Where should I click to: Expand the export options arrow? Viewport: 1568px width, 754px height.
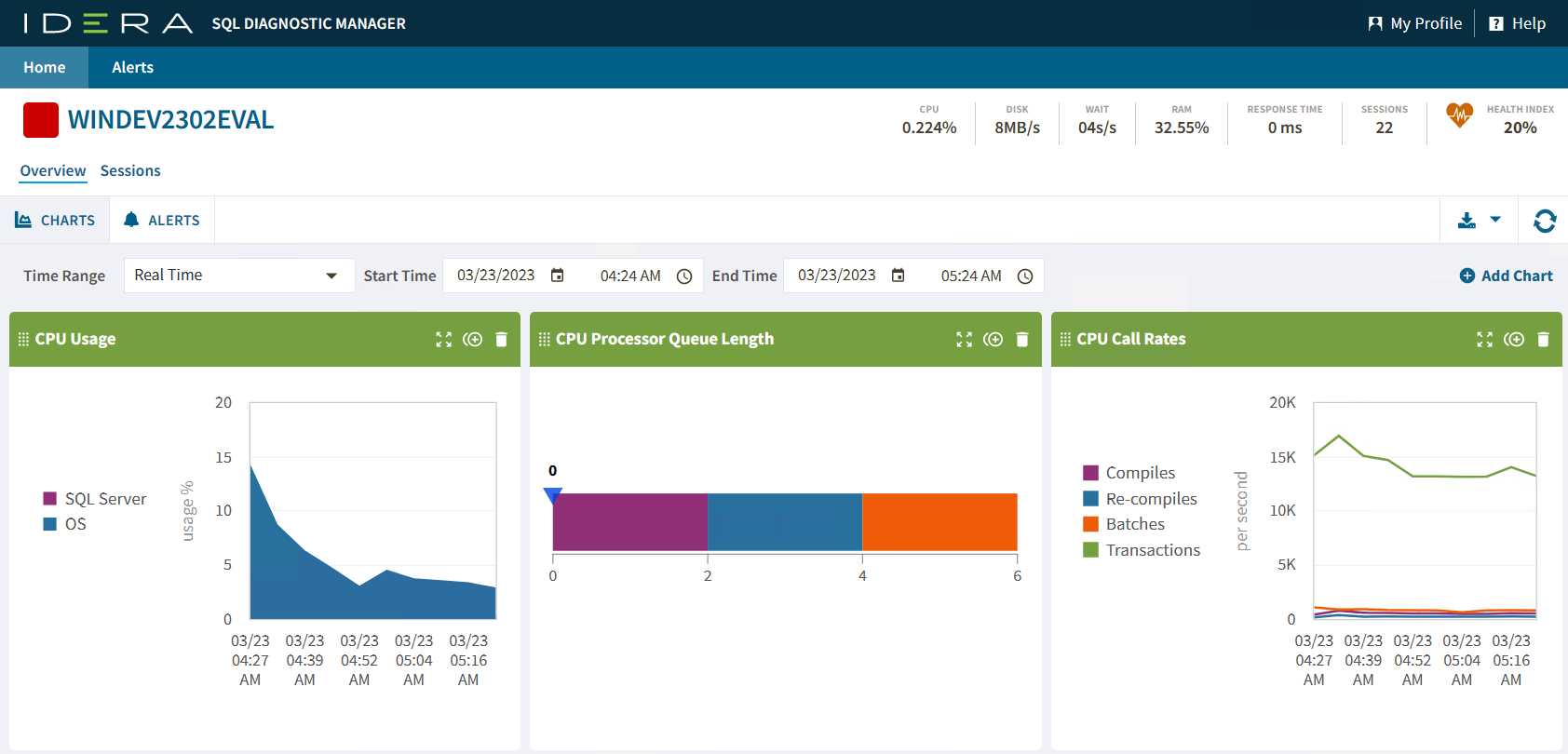pyautogui.click(x=1495, y=220)
